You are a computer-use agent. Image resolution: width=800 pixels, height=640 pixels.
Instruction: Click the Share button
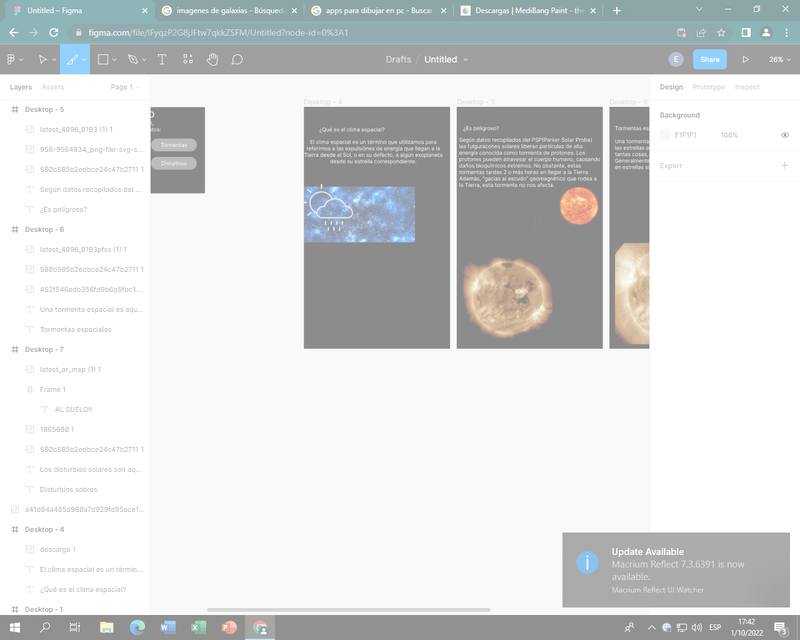tap(710, 59)
